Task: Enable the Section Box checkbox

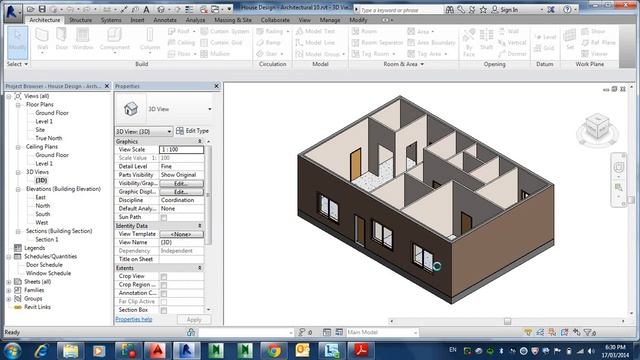Action: tap(164, 311)
